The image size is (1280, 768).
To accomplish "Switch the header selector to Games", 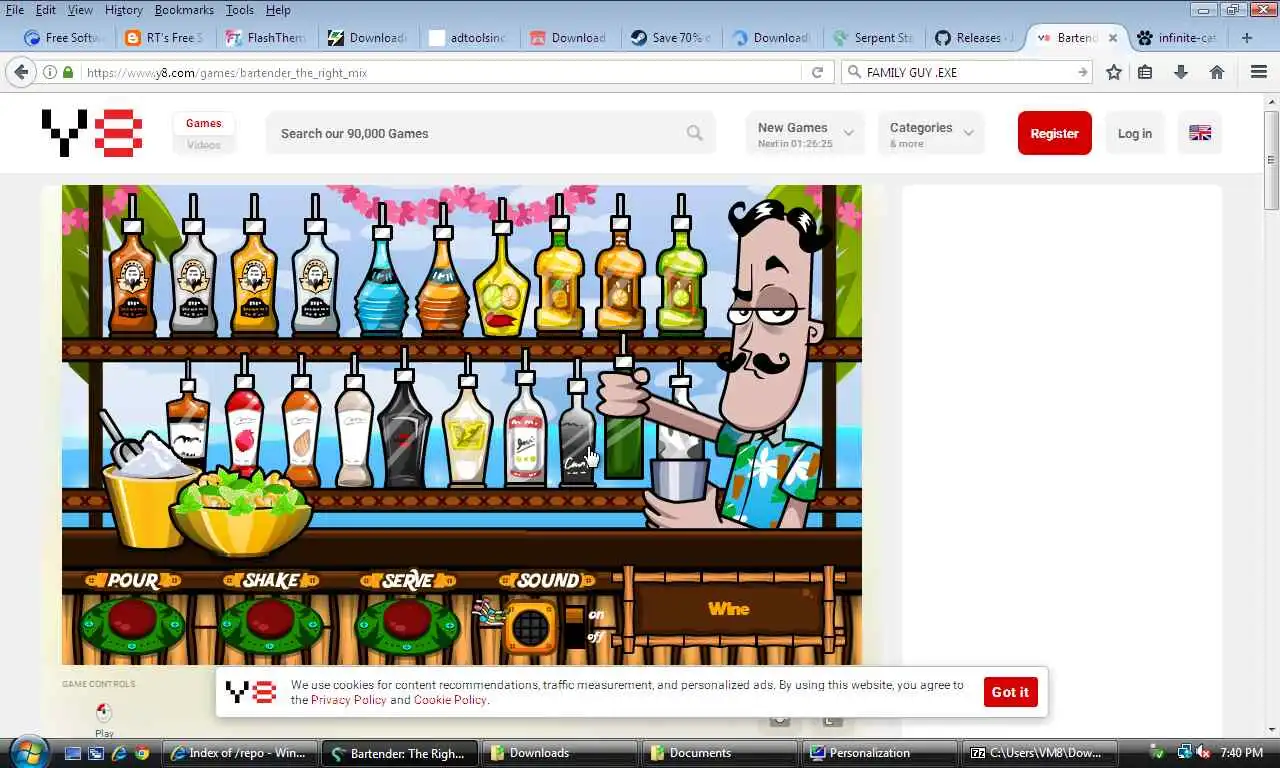I will (203, 123).
